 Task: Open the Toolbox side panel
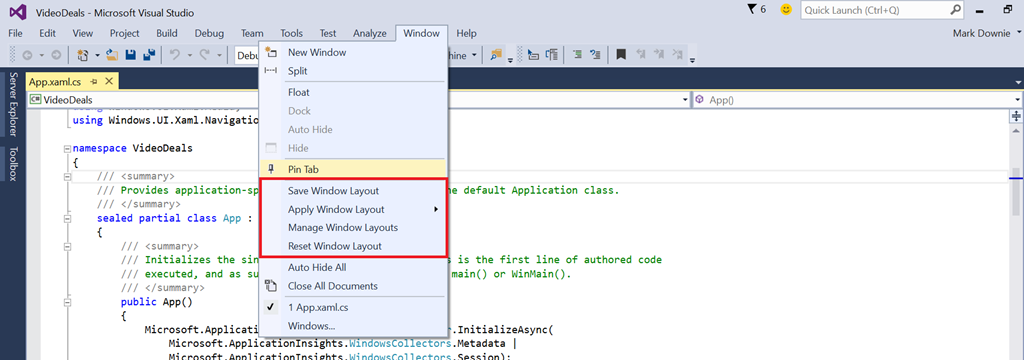tap(13, 164)
